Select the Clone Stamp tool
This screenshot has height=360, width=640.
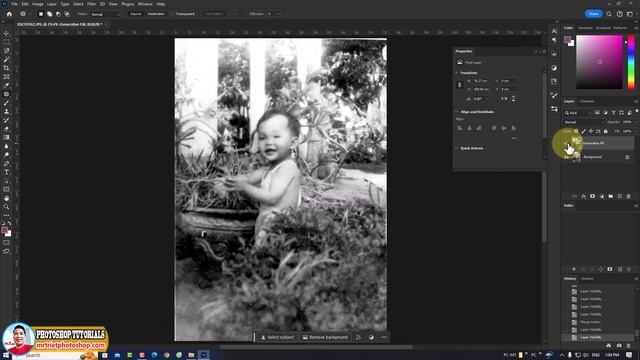tap(6, 111)
